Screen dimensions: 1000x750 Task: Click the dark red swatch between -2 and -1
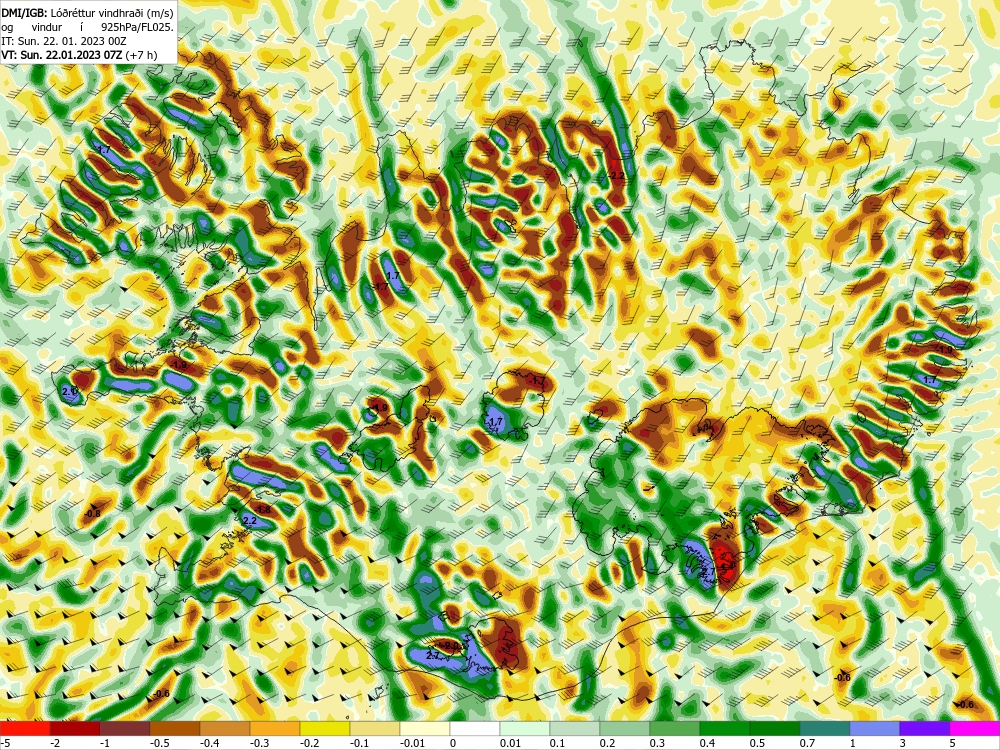[75, 728]
